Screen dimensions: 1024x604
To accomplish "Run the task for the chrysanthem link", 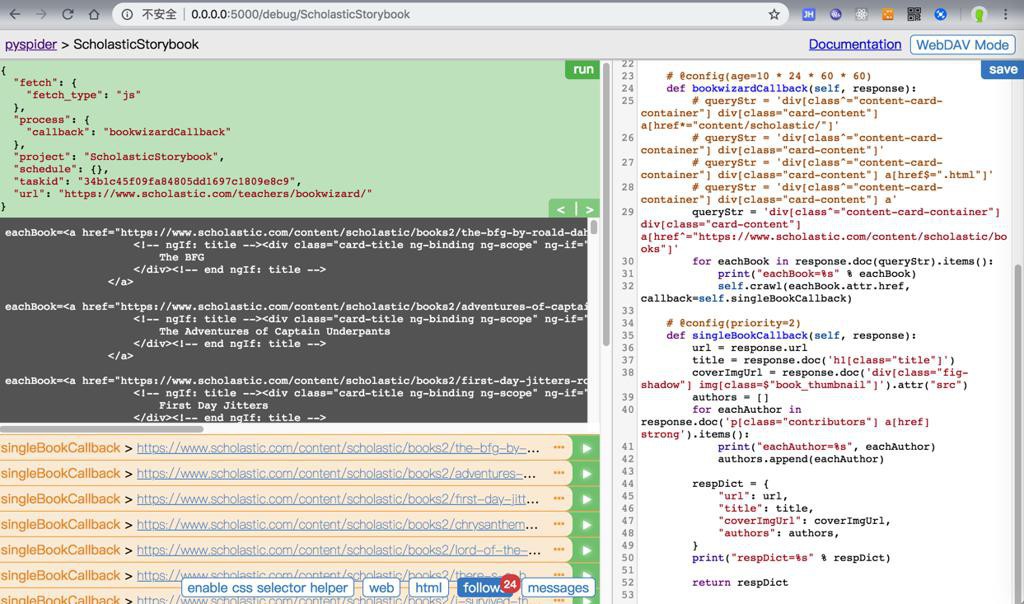I will click(x=586, y=525).
